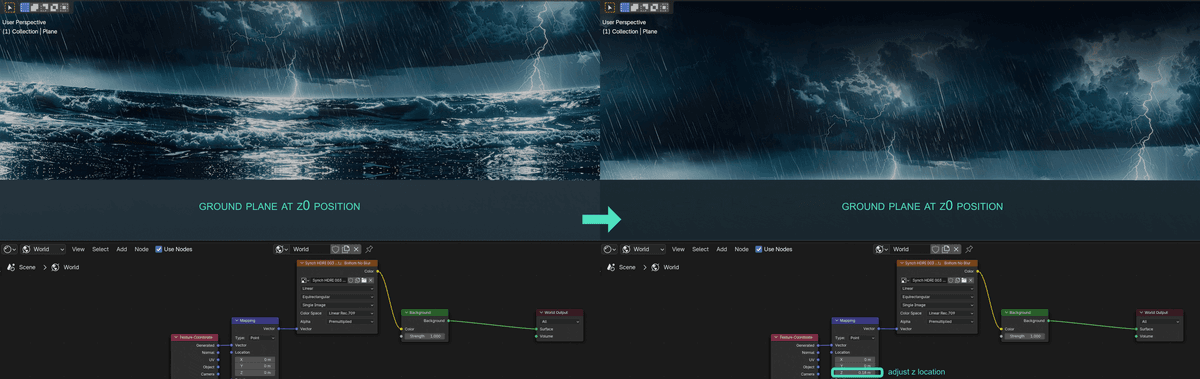The width and height of the screenshot is (1200, 379).
Task: Collapse Texture Coordinate node in left editor
Action: [176, 337]
